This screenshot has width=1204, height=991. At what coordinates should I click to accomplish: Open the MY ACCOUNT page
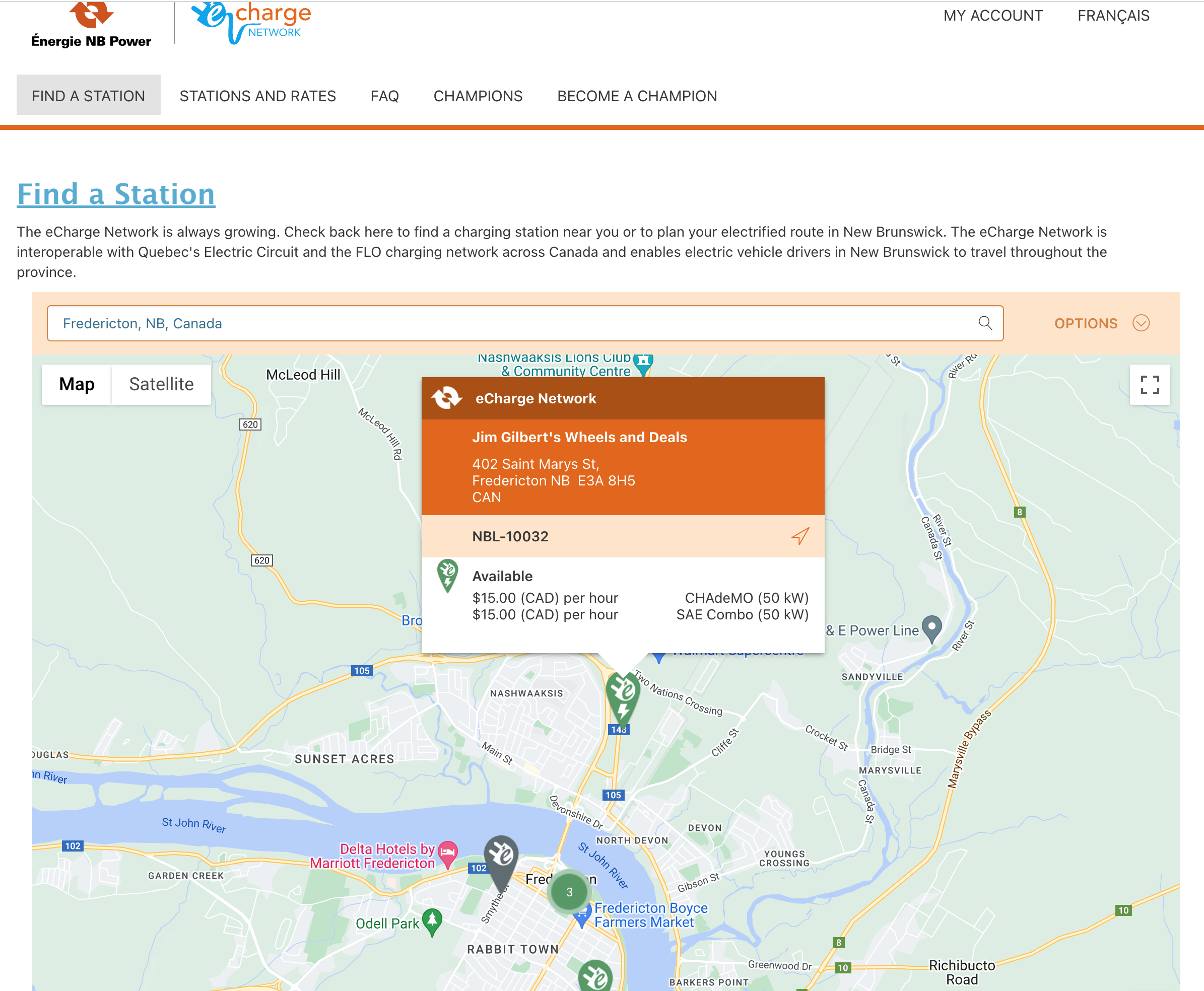pyautogui.click(x=993, y=16)
